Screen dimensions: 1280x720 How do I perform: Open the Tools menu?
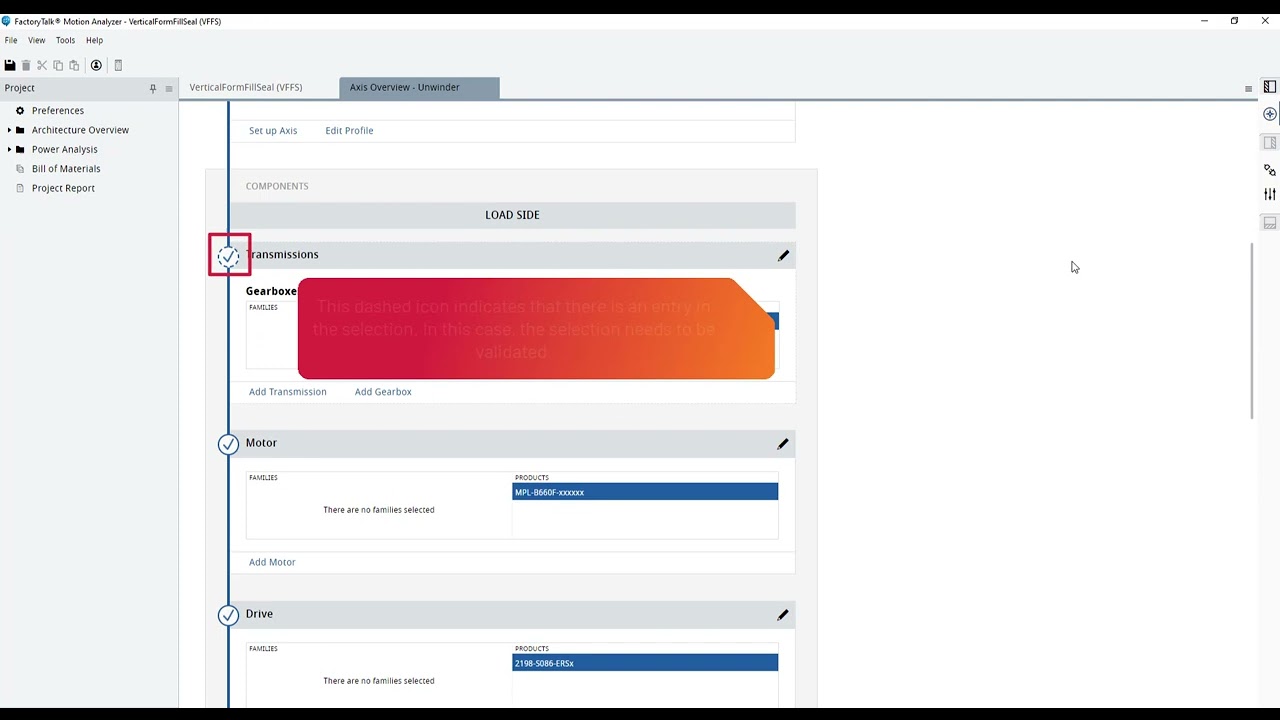tap(65, 40)
